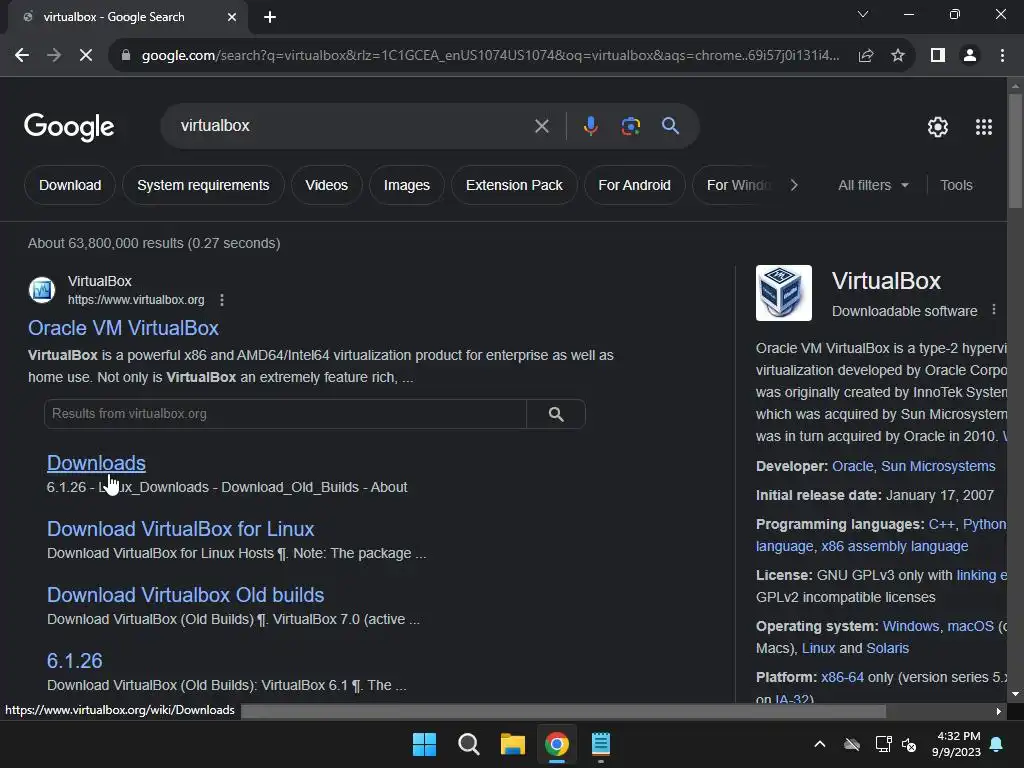Screen dimensions: 1024x768
Task: Select the Download filter chip
Action: point(70,185)
